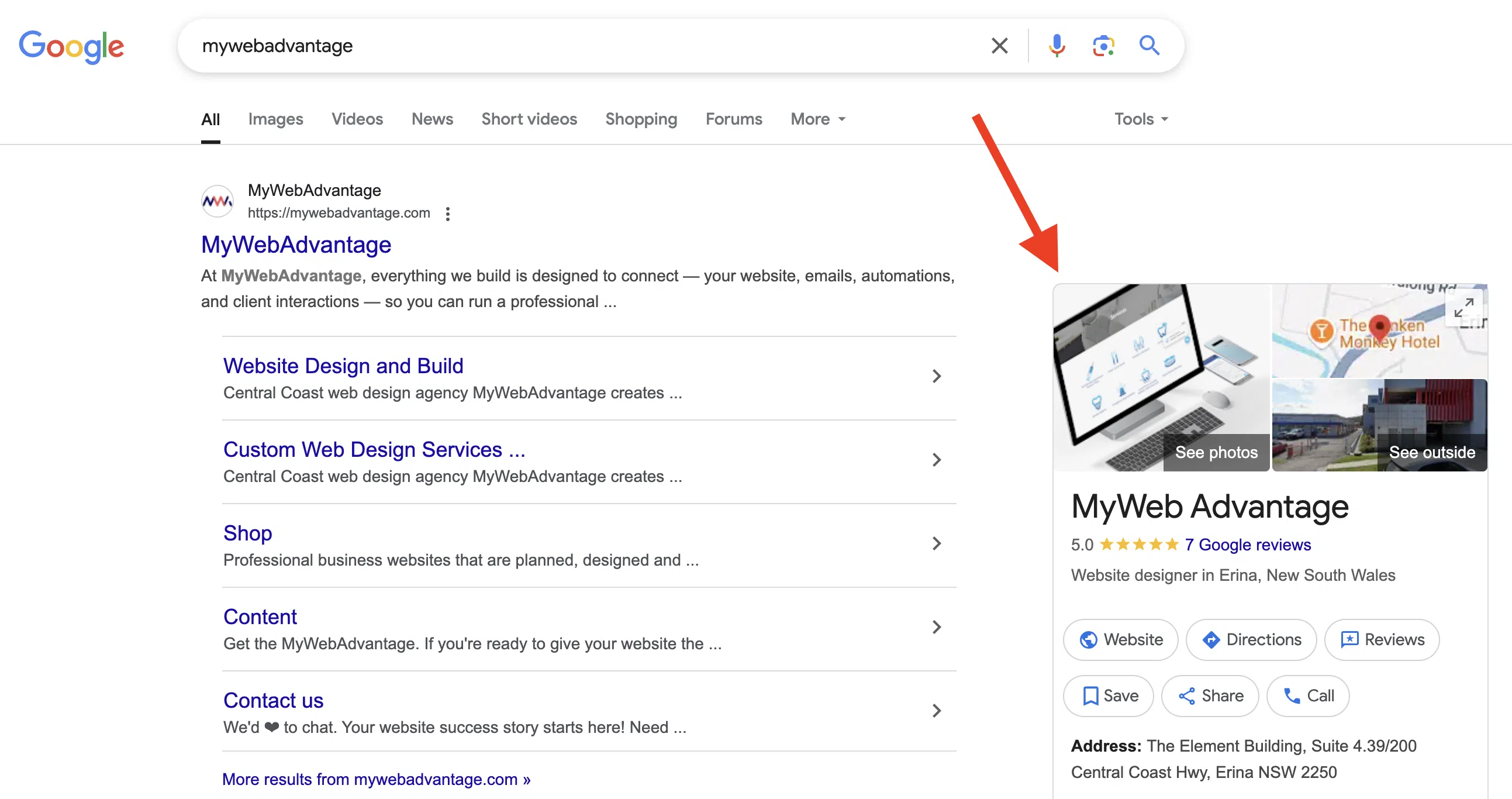
Task: Expand chevron on Content row
Action: click(937, 628)
